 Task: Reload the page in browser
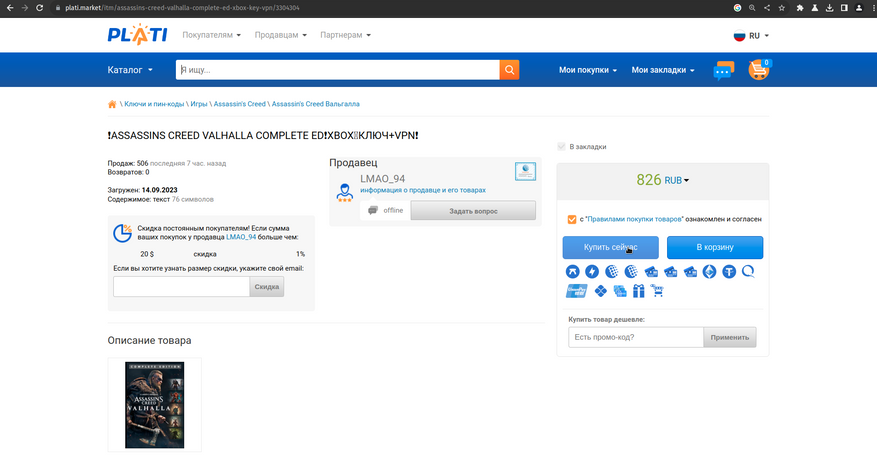39,8
